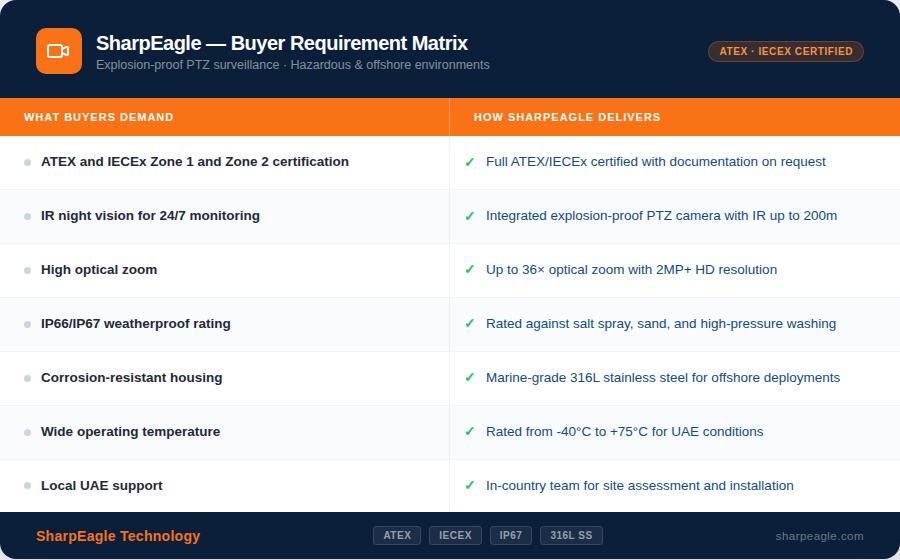Click the WHAT BUYERS DEMAND column header
The width and height of the screenshot is (900, 560).
pos(99,117)
